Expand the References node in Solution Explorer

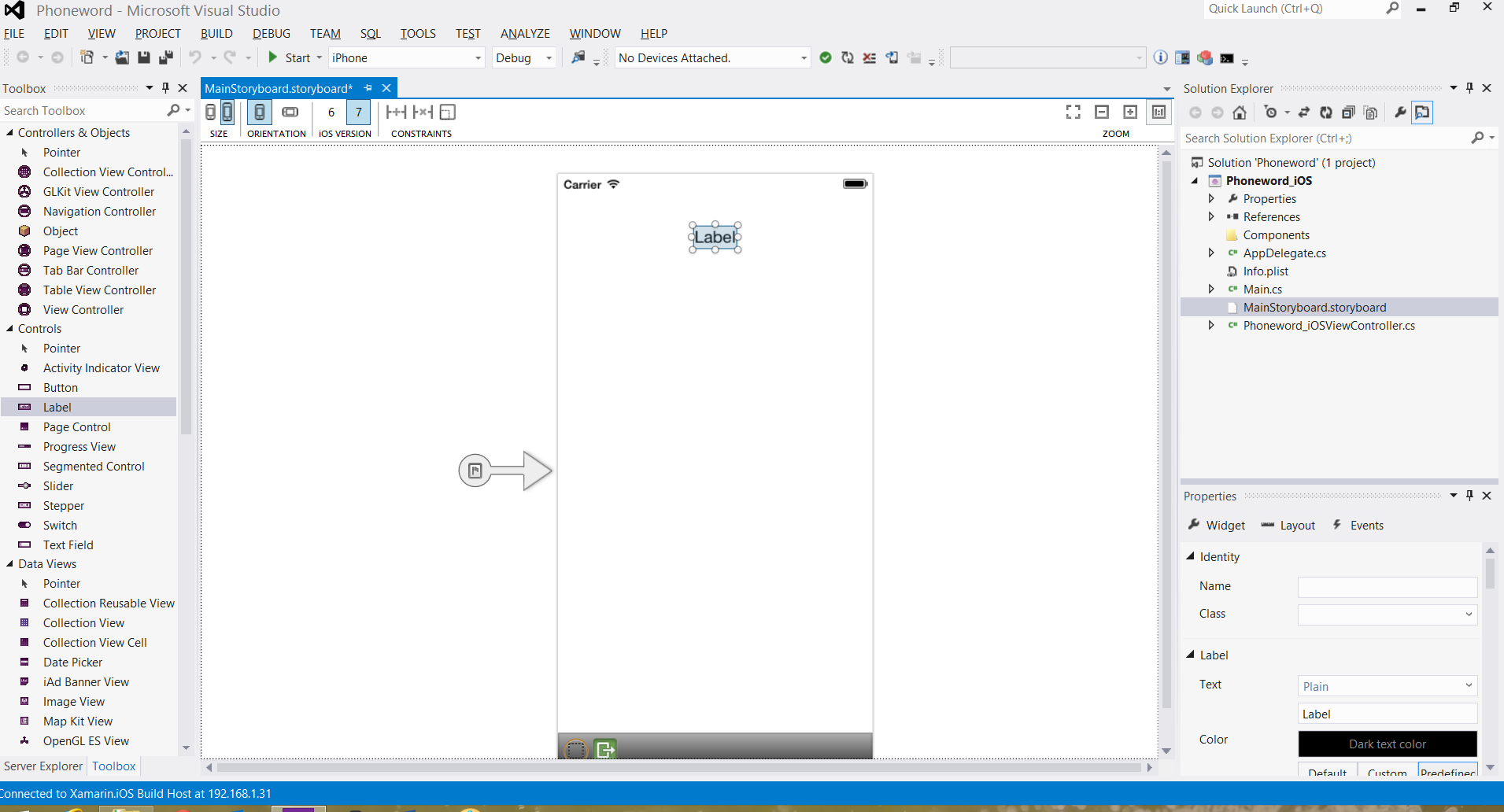[1211, 217]
